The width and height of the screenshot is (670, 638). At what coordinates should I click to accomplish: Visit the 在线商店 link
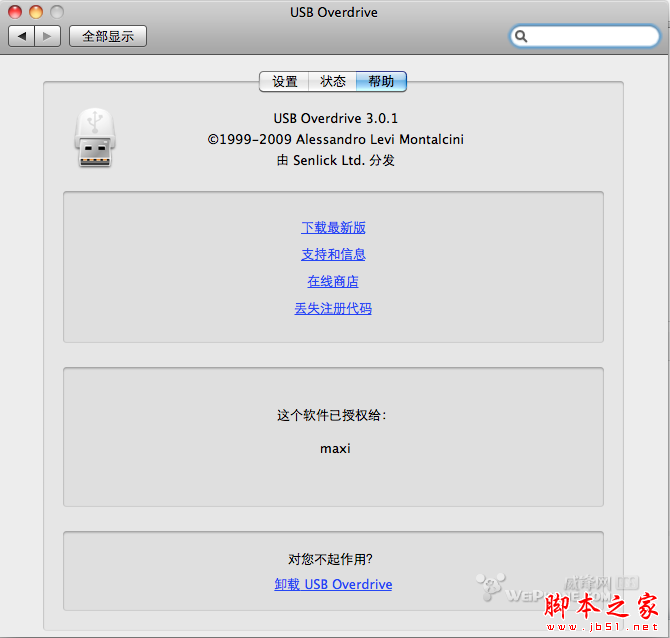(333, 281)
